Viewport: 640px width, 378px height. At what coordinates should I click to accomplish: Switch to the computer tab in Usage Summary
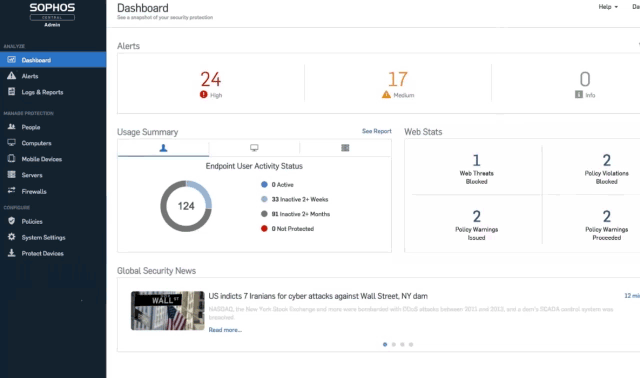[254, 148]
